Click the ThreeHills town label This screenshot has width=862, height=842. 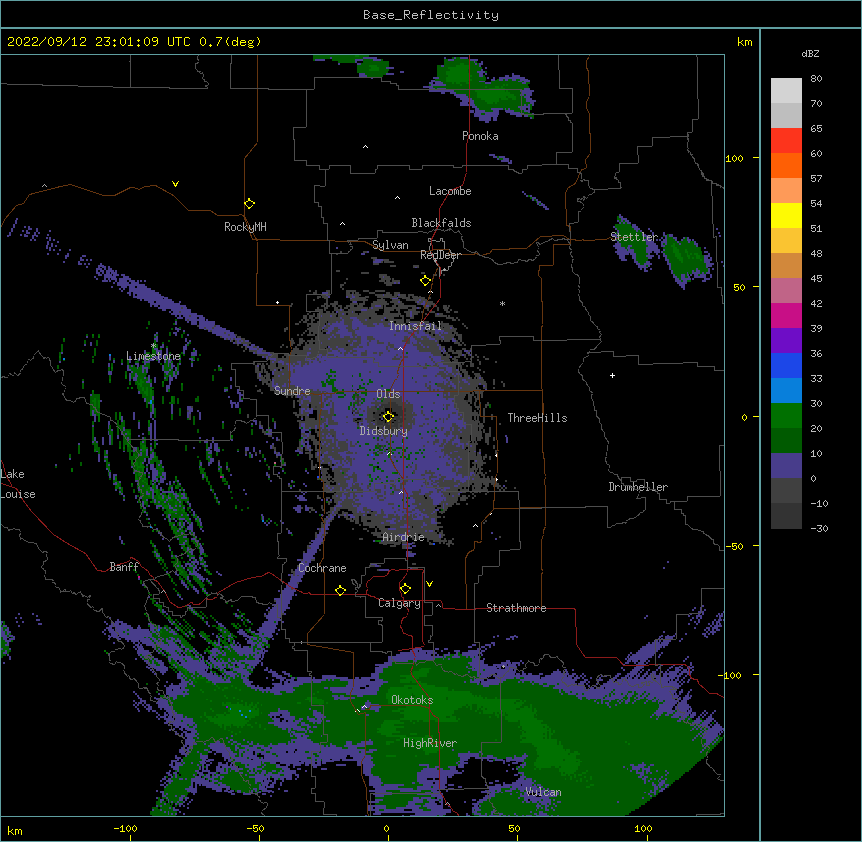(x=537, y=418)
